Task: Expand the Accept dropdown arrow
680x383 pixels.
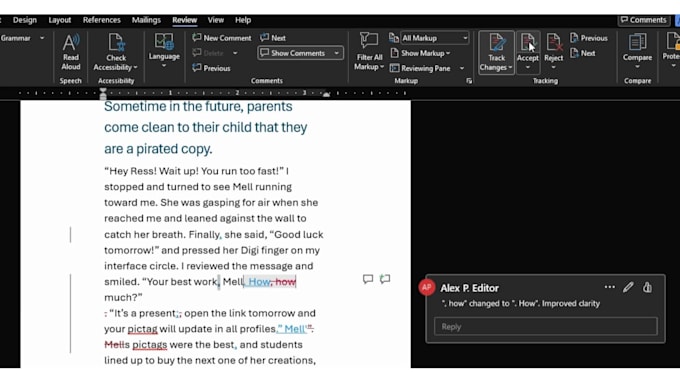Action: coord(527,67)
